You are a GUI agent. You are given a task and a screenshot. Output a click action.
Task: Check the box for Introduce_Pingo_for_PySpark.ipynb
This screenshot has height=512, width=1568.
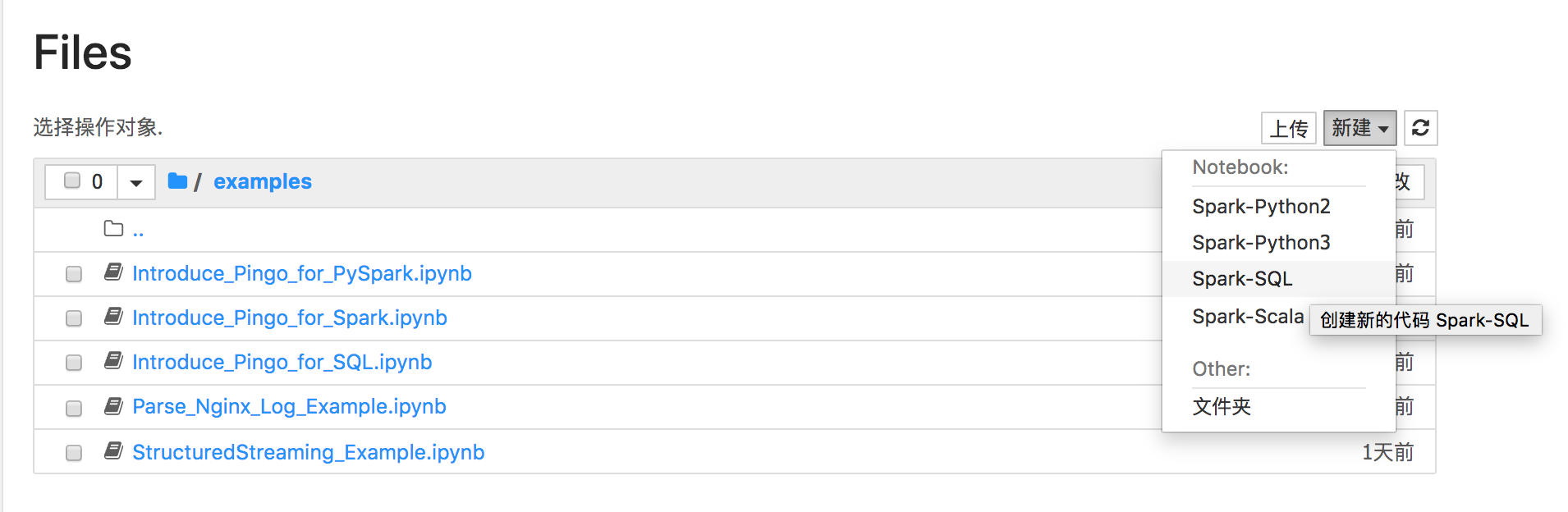coord(74,274)
